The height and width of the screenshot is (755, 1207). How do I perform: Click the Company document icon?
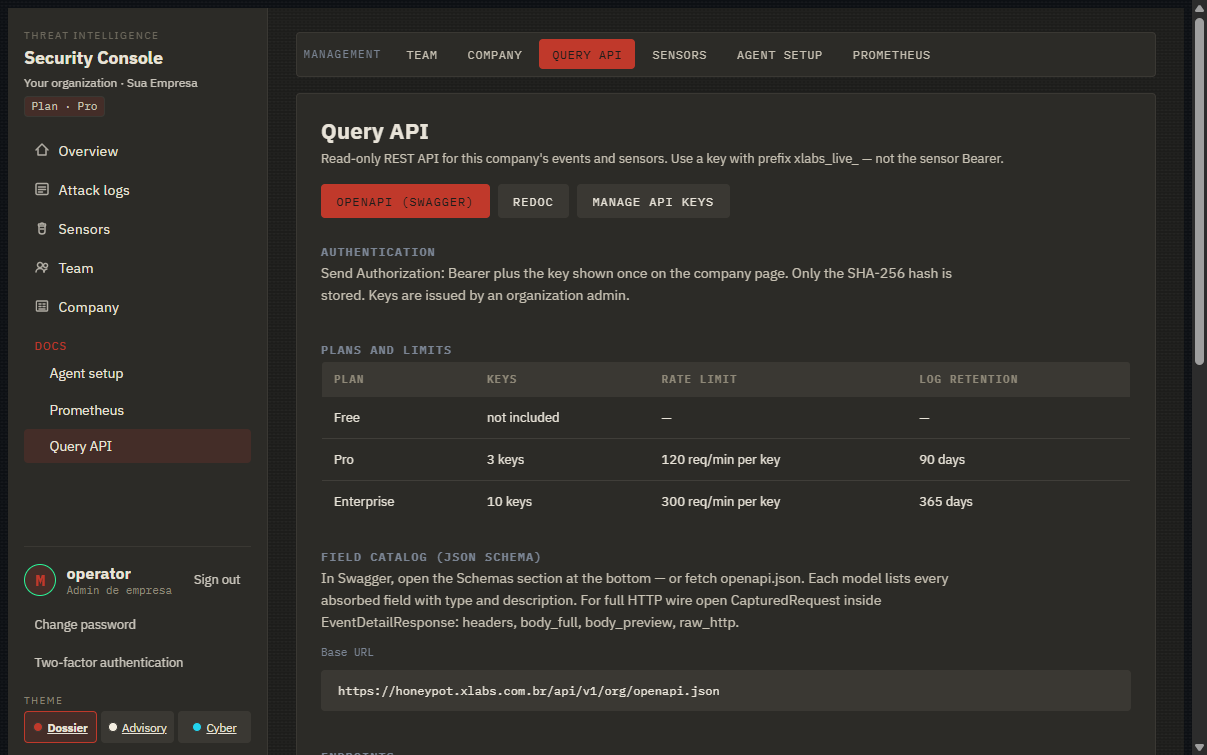coord(41,307)
